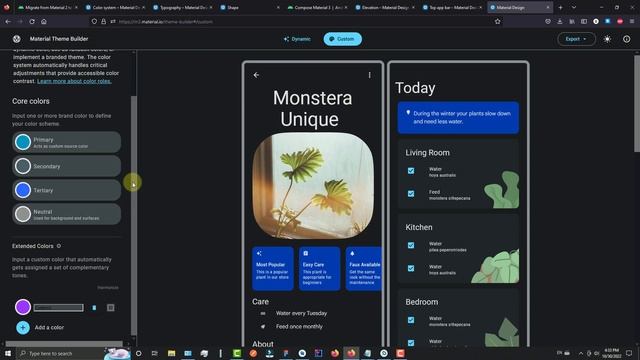Toggle Kitchen Water hoya australis checkbox

pyautogui.click(x=411, y=268)
